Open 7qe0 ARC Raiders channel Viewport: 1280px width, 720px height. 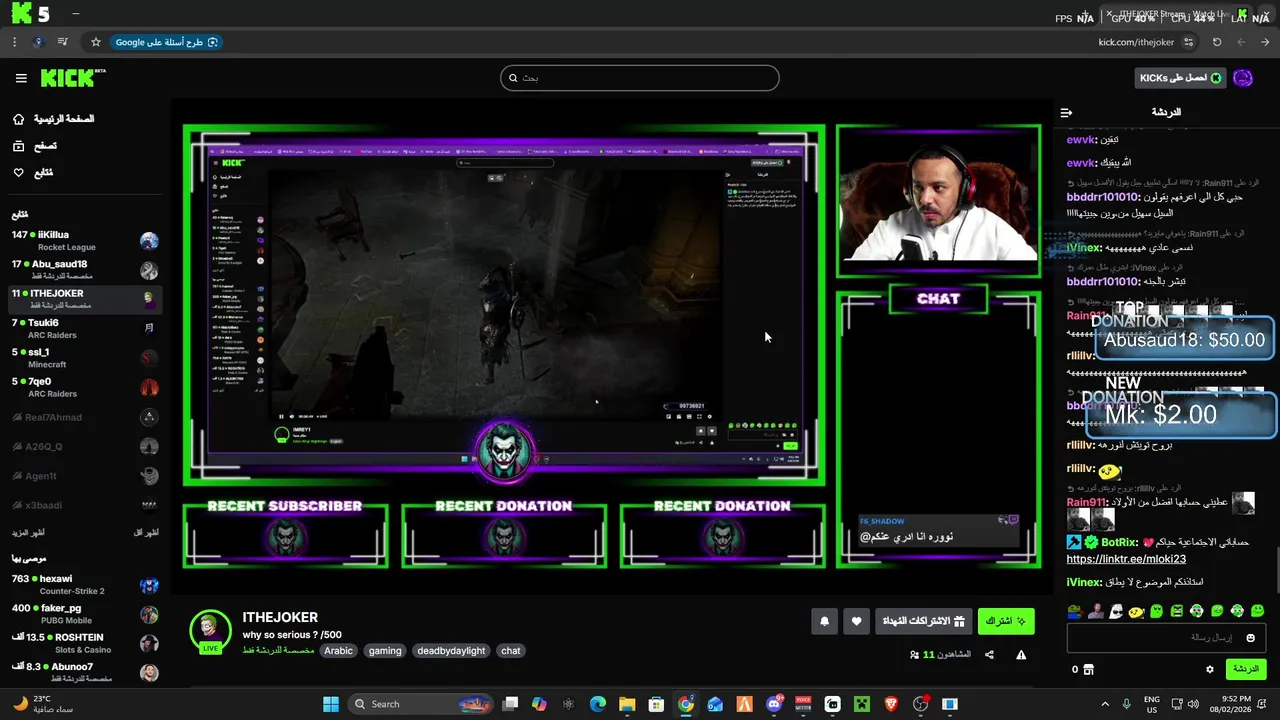pos(85,387)
